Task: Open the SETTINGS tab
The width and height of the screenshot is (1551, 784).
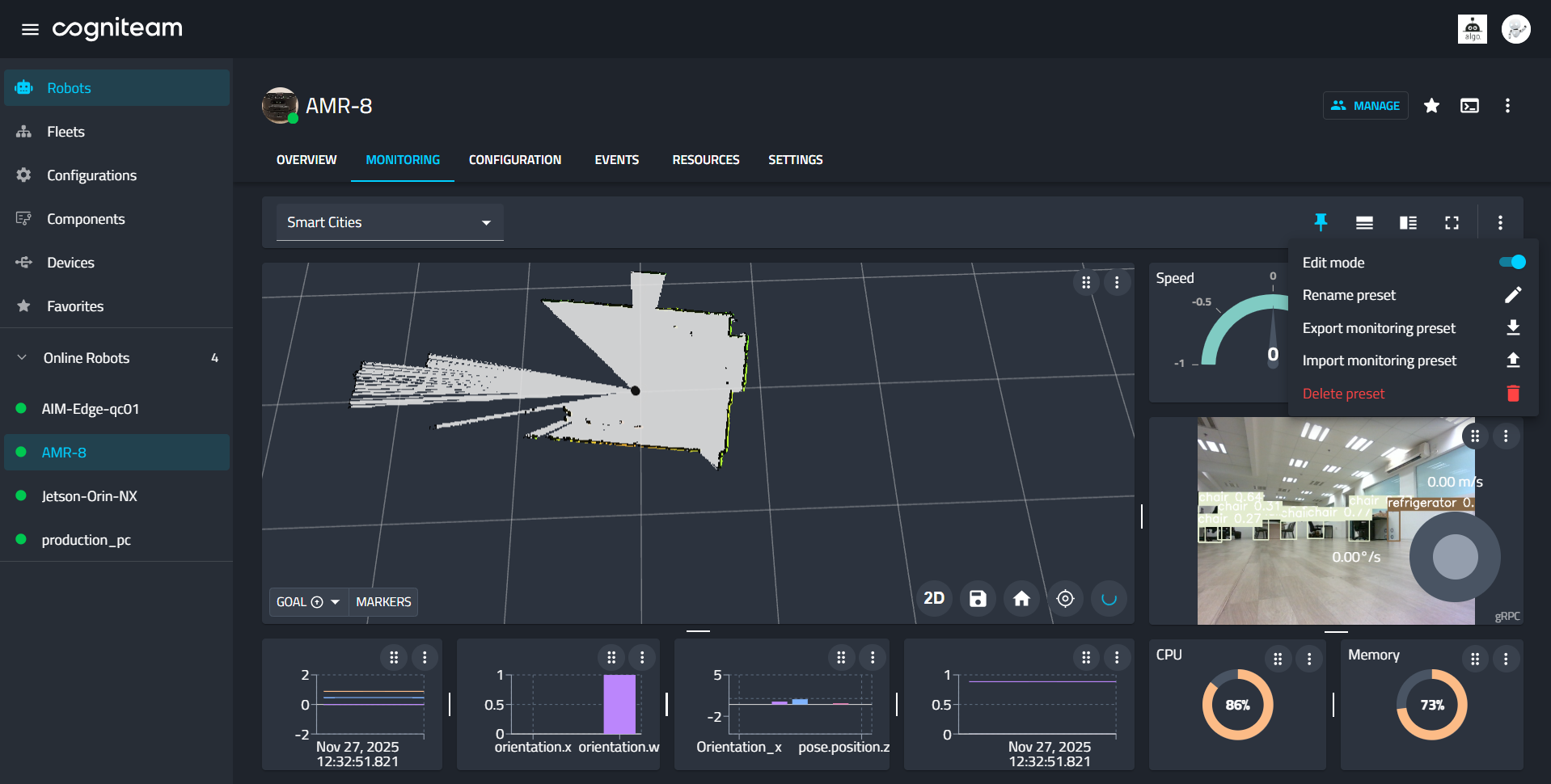Action: (796, 160)
